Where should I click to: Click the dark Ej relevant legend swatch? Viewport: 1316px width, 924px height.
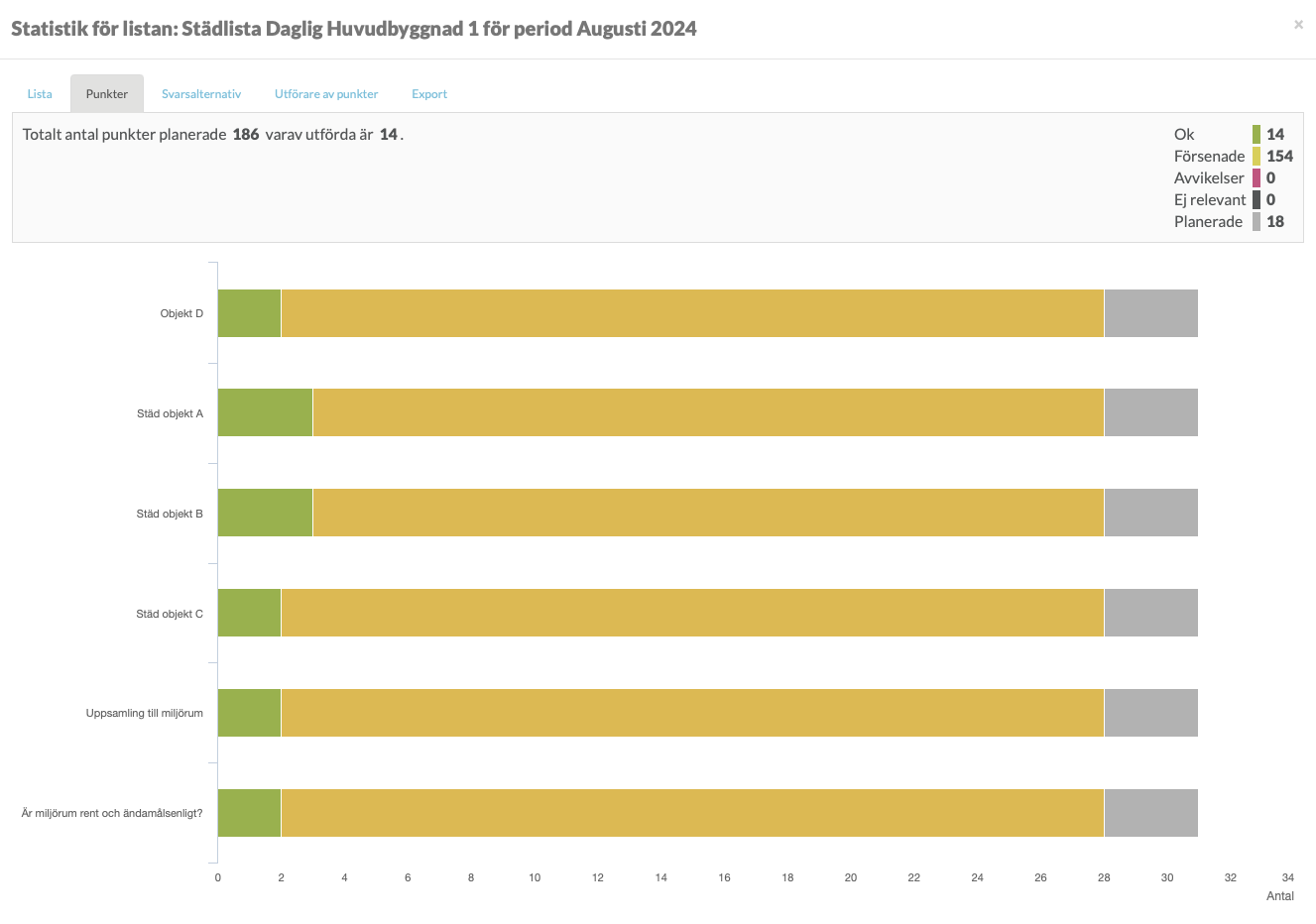click(x=1256, y=200)
